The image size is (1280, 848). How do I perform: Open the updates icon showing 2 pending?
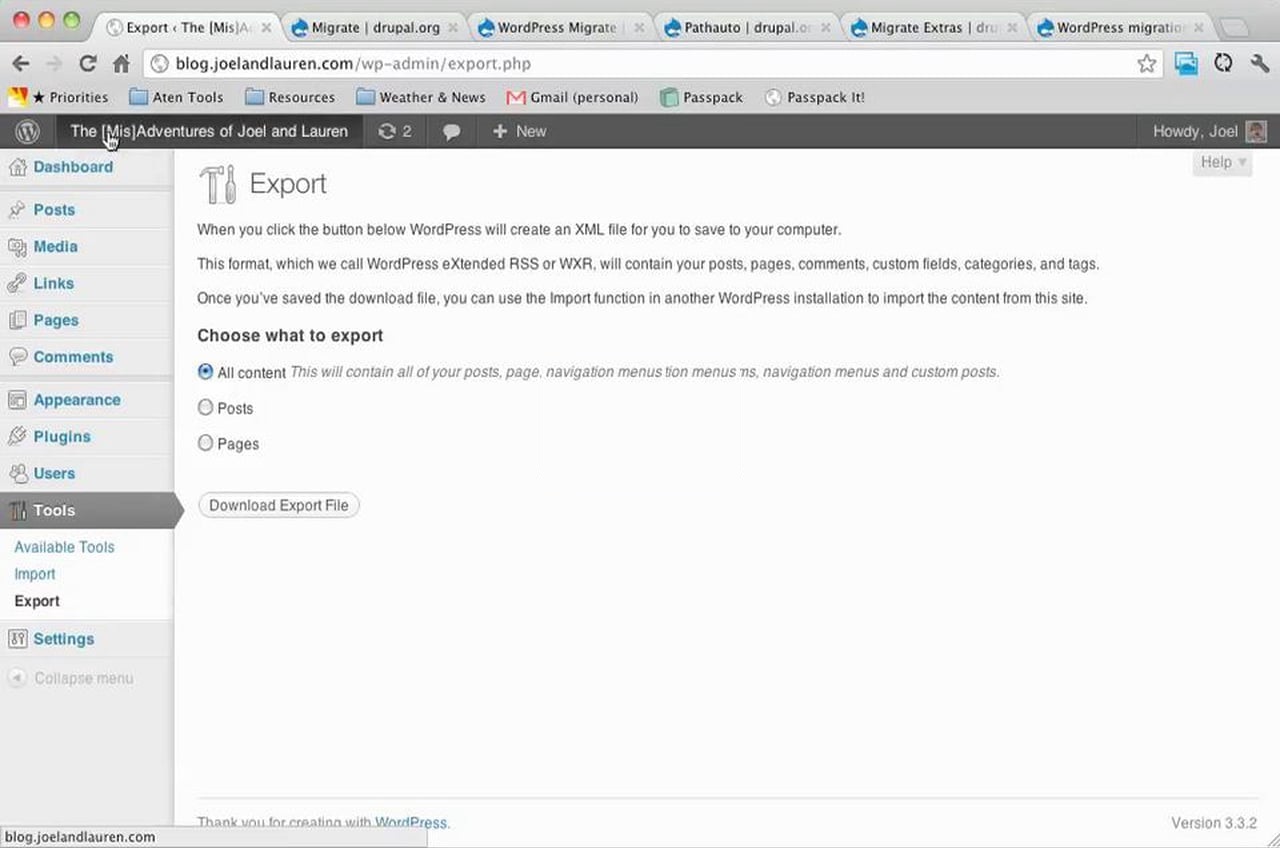(394, 130)
